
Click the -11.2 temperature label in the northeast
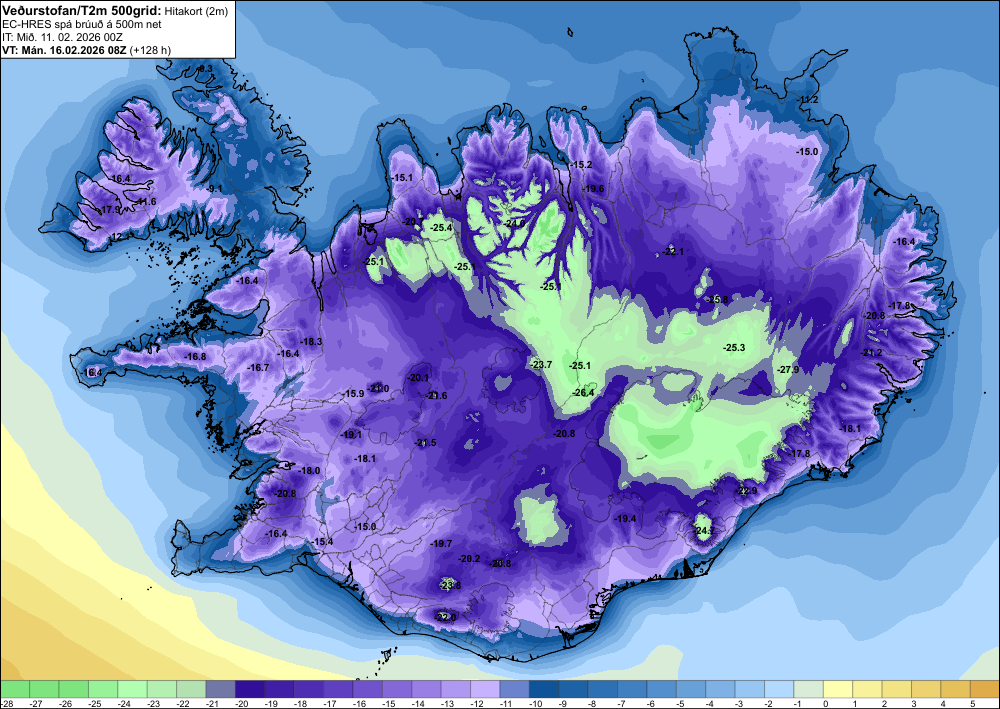807,99
